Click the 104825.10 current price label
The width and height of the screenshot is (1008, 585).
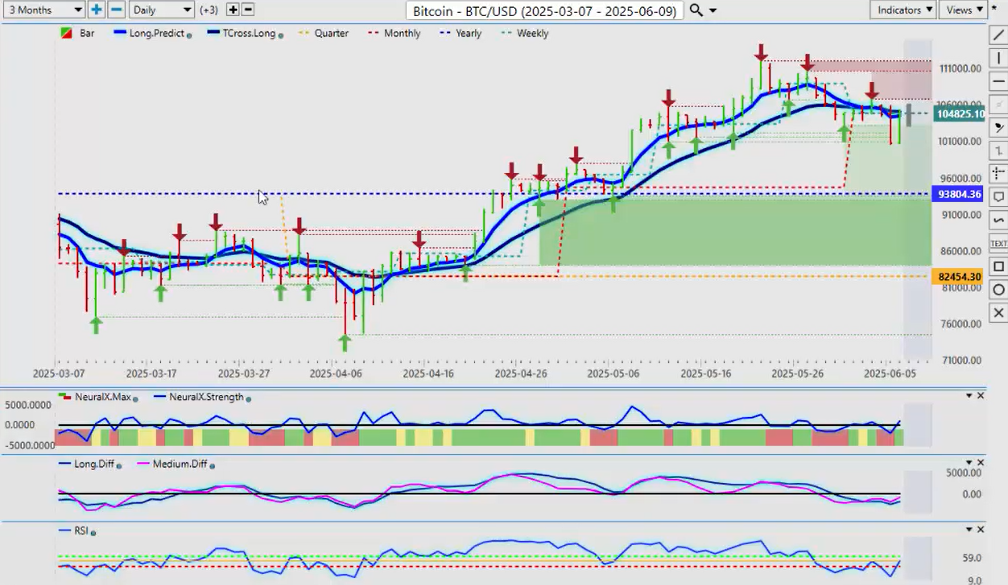point(960,114)
